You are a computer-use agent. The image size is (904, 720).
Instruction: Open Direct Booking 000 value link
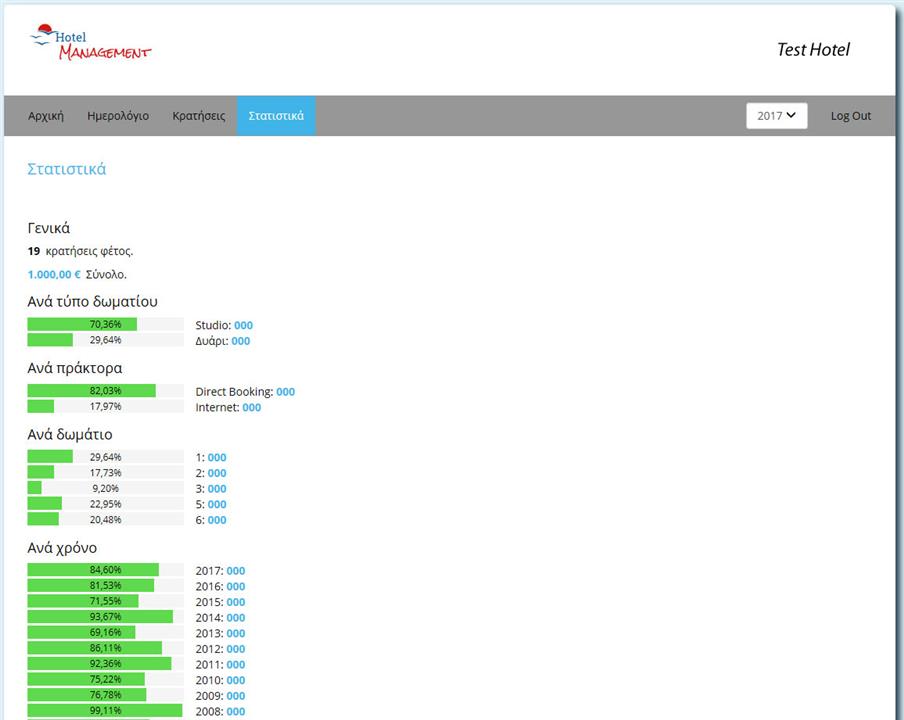(285, 392)
